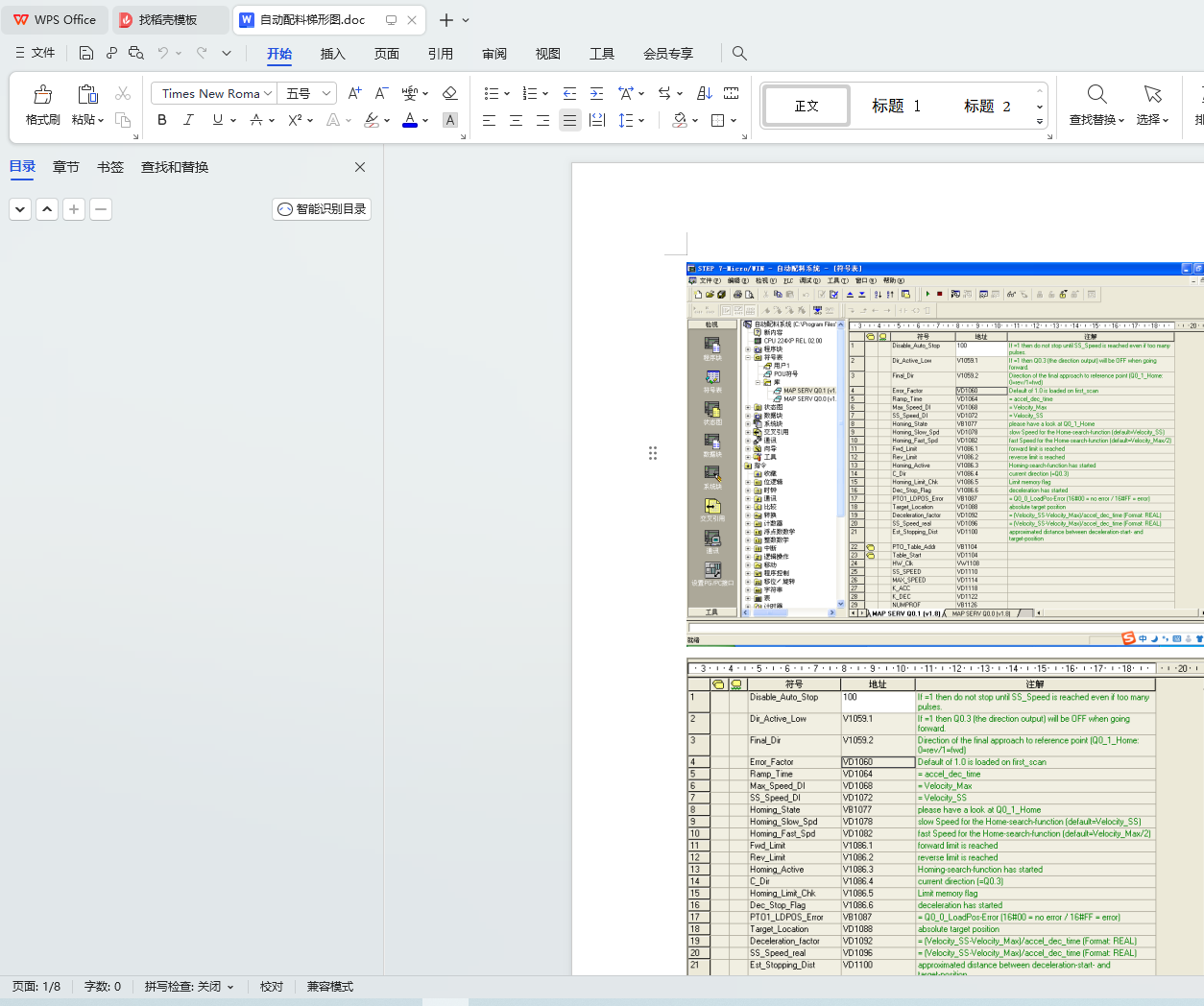Open the 章节 tab in navigation pane
This screenshot has width=1204, height=1006.
[66, 167]
